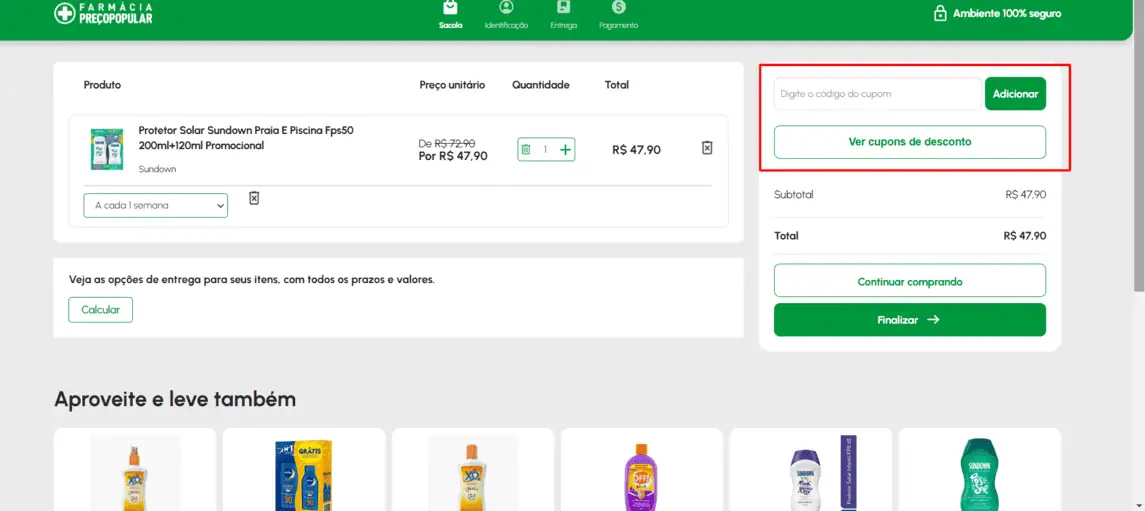Click Continuar comprando button

tap(910, 281)
